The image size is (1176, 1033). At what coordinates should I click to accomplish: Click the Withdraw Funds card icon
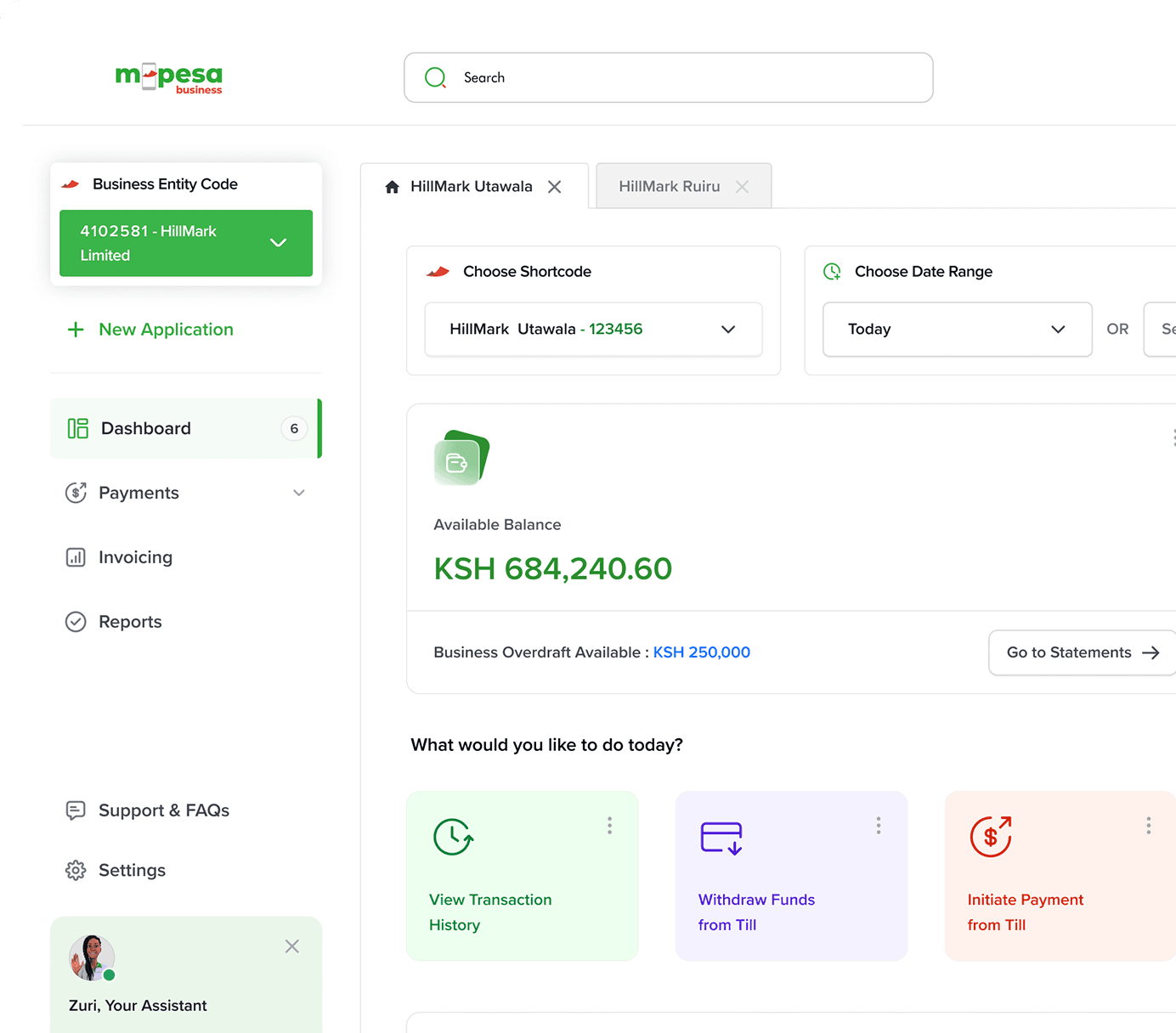tap(721, 837)
